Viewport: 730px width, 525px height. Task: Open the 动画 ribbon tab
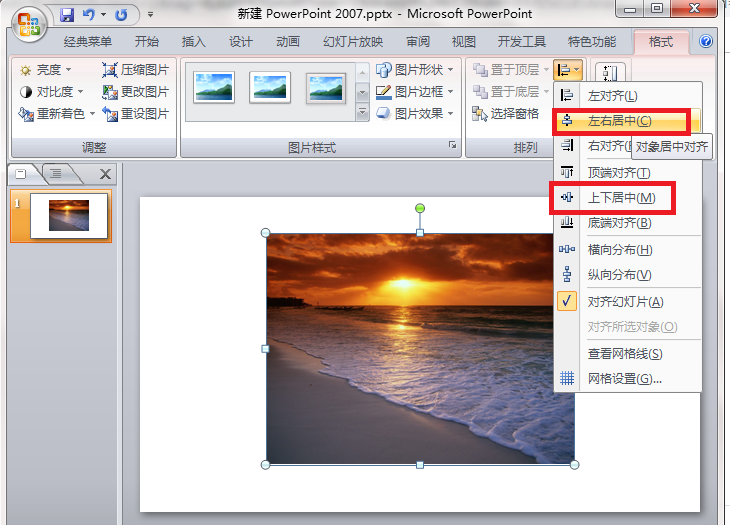pyautogui.click(x=288, y=42)
